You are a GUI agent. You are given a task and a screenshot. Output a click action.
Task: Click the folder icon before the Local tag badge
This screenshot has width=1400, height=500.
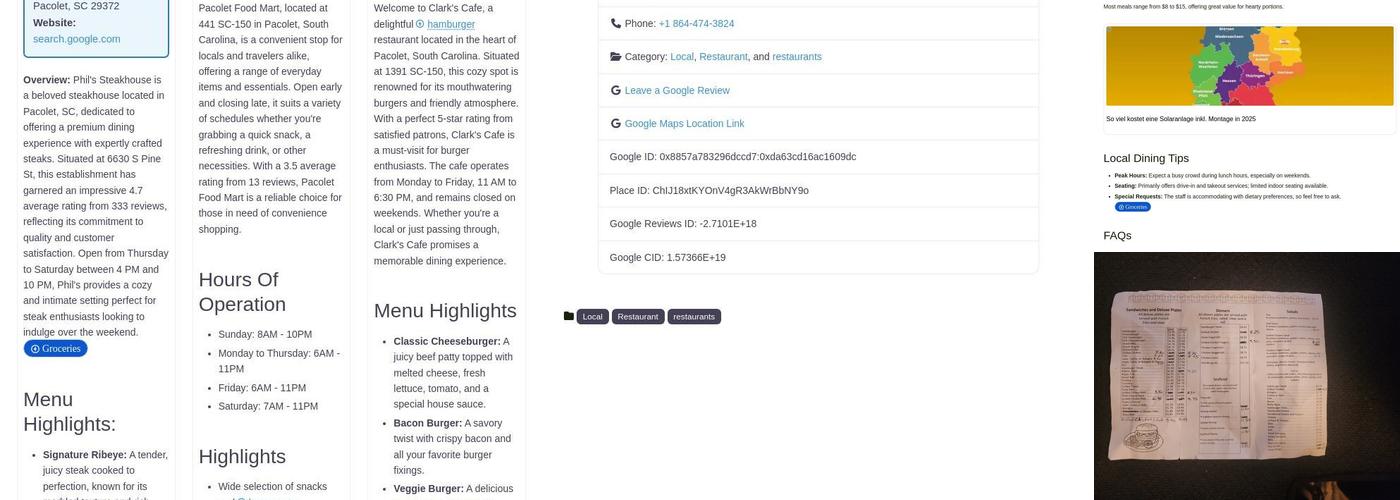tap(569, 316)
